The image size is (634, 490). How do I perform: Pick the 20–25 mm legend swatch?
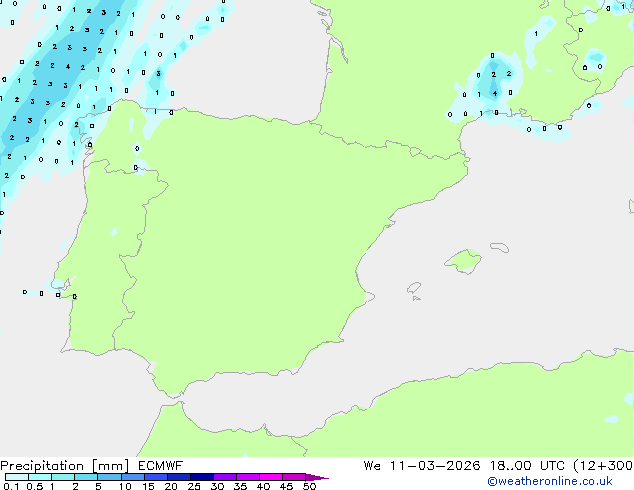point(179,477)
